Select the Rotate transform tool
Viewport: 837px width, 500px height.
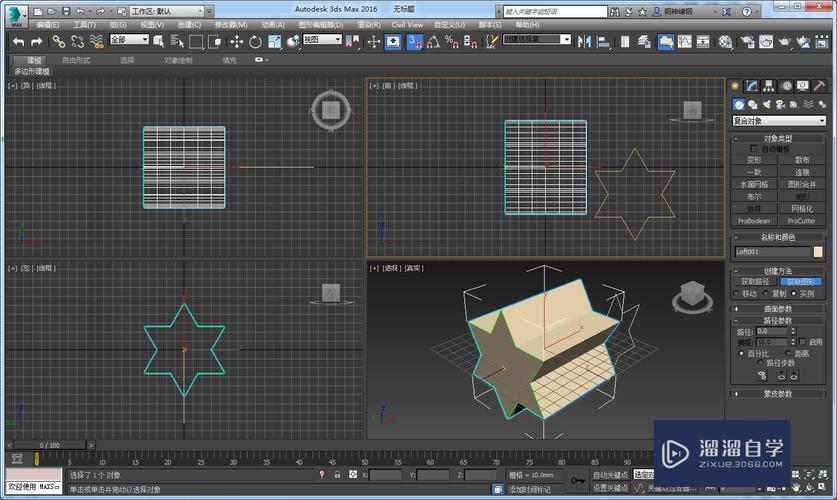click(255, 41)
